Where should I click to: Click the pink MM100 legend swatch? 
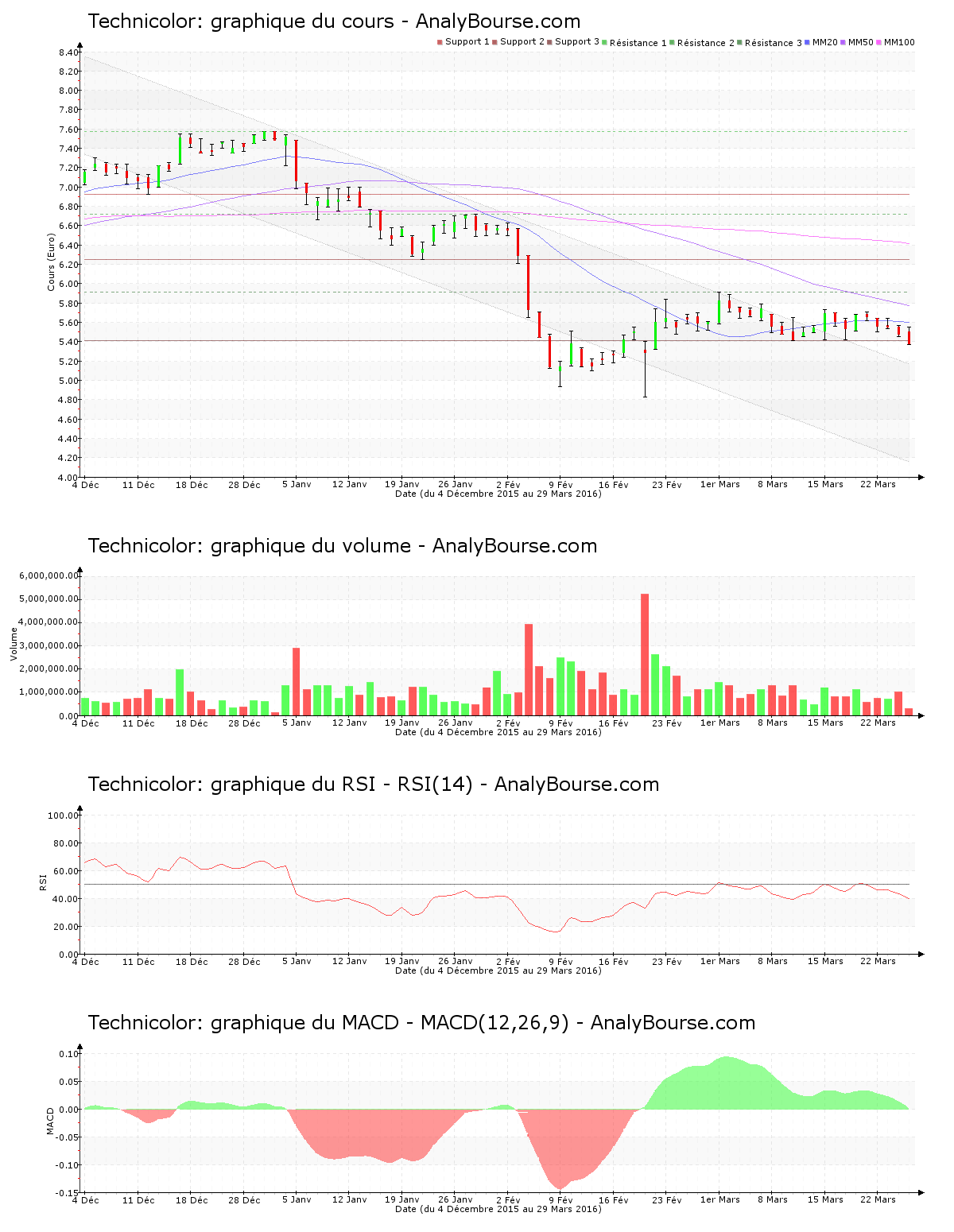coord(879,42)
